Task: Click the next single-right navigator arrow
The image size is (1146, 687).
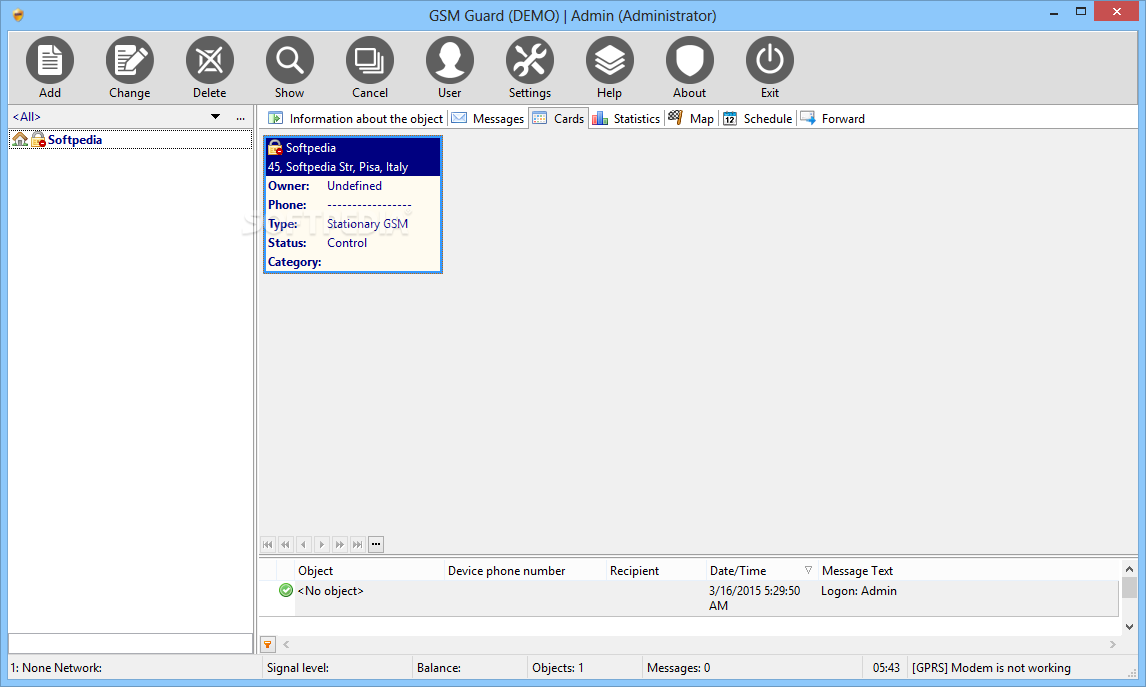Action: (x=322, y=544)
